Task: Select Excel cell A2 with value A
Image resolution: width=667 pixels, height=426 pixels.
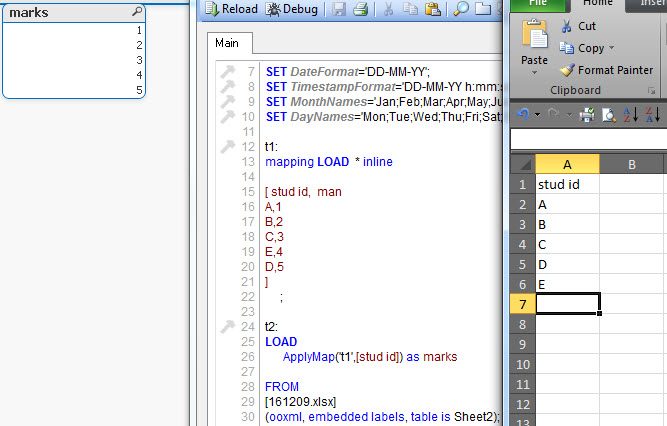Action: pyautogui.click(x=567, y=205)
